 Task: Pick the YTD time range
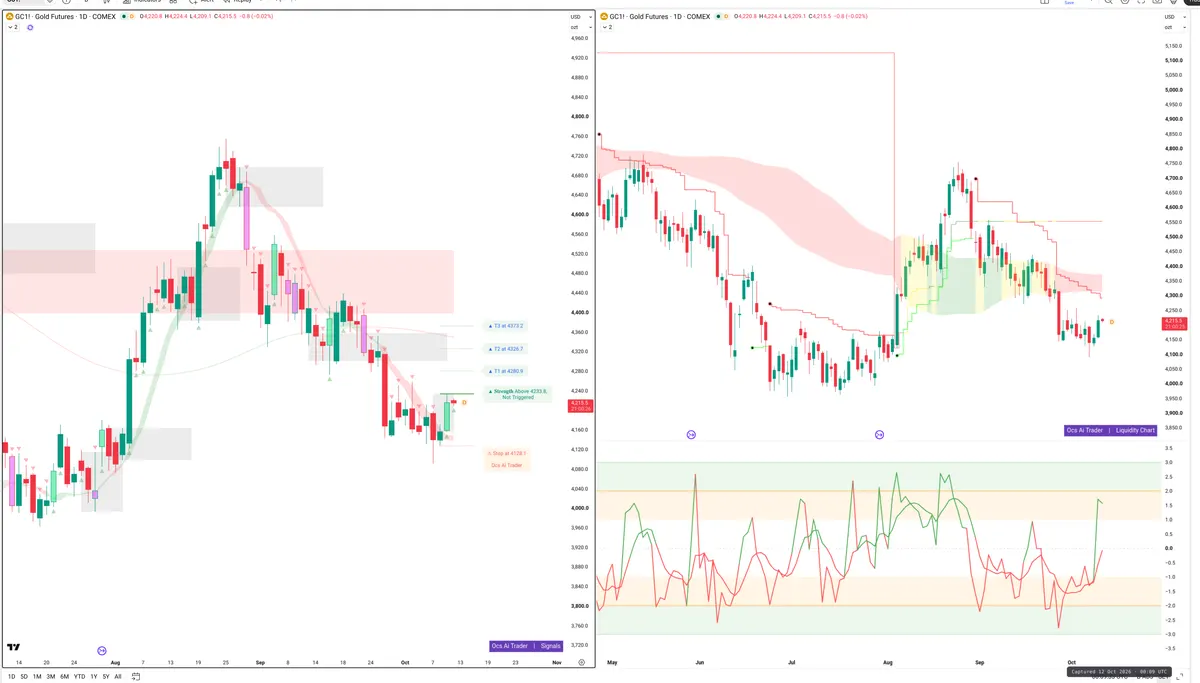point(79,676)
